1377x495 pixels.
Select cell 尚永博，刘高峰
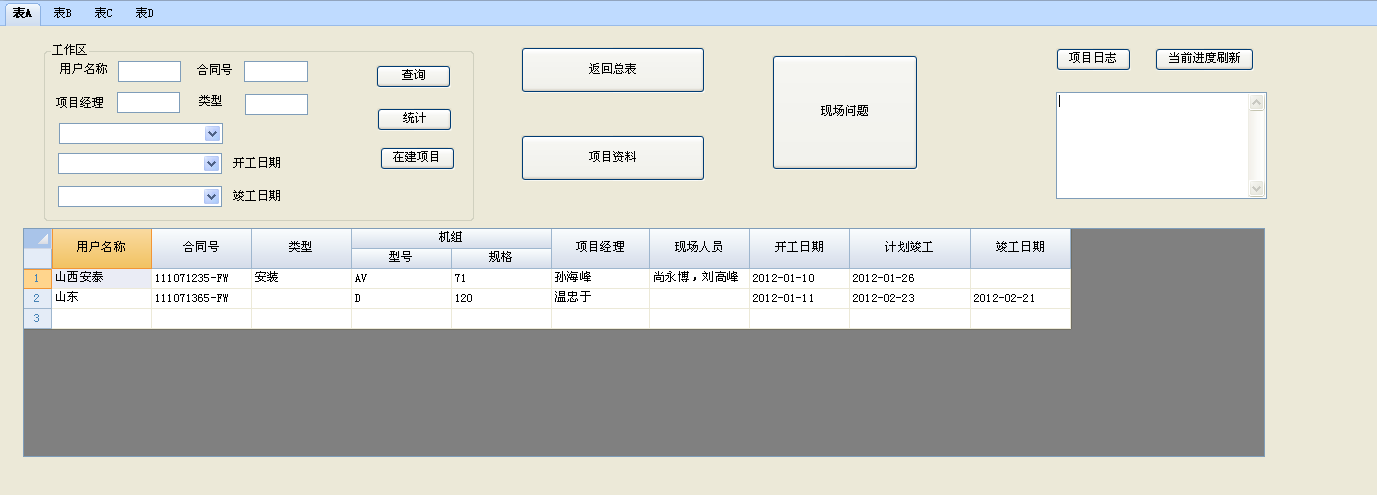[x=699, y=278]
